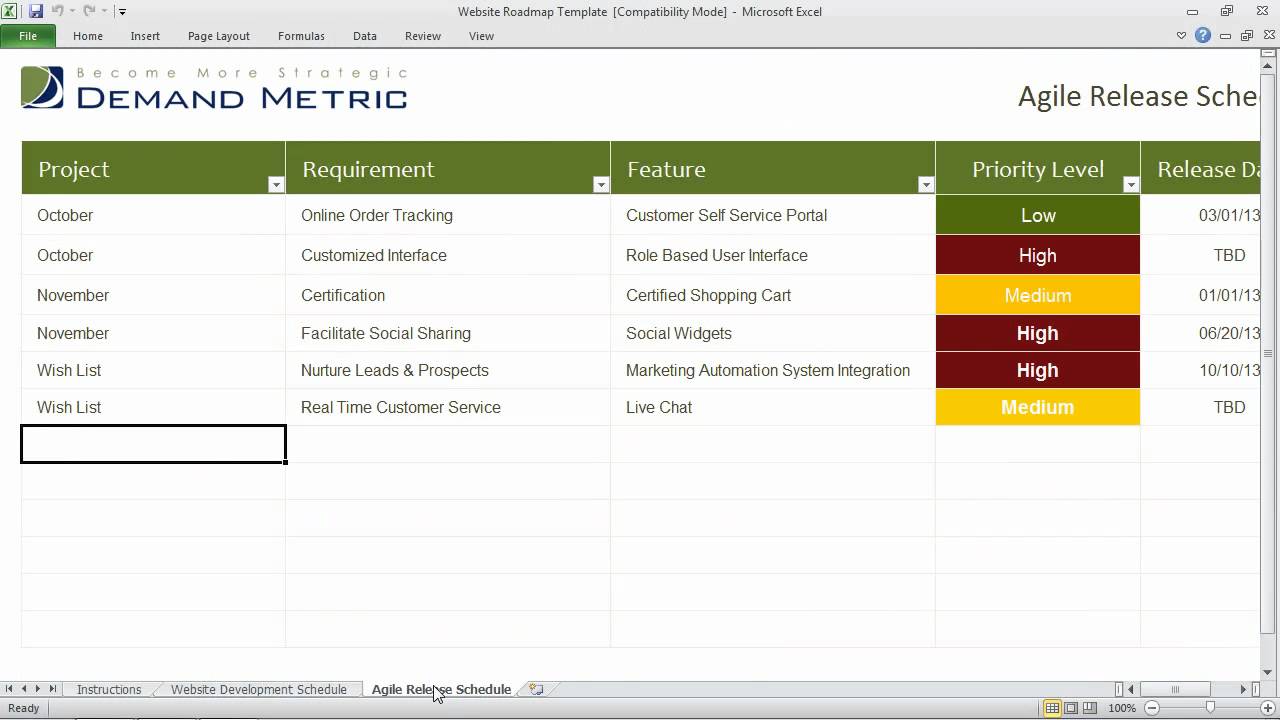
Task: Select the Marketing Automation System Integration cell
Action: tap(773, 370)
